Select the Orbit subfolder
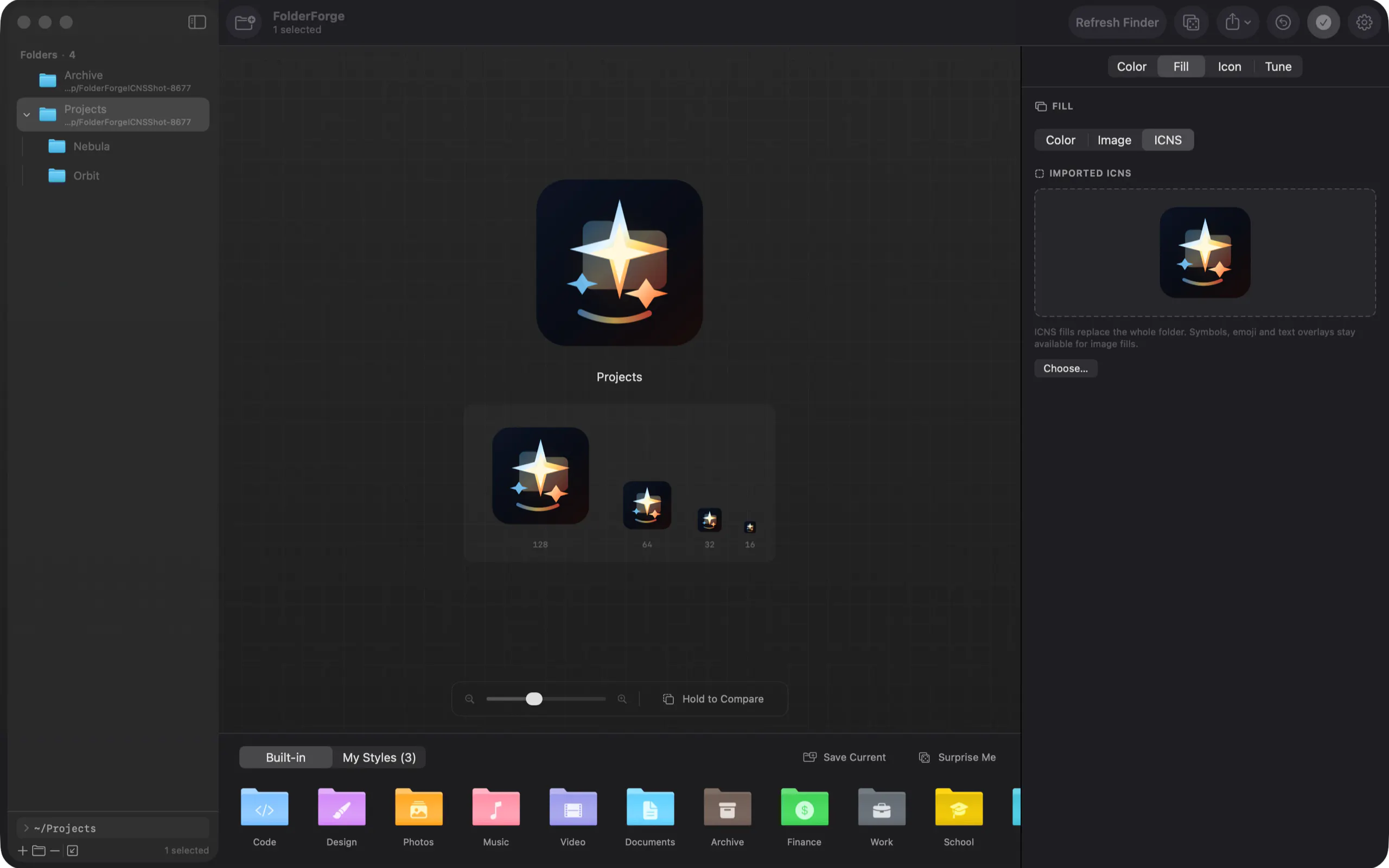1389x868 pixels. click(113, 176)
